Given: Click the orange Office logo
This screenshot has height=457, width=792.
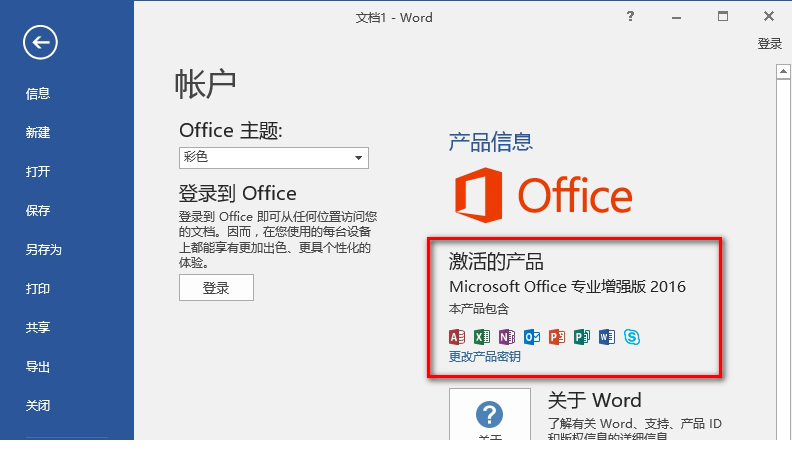Looking at the screenshot, I should click(x=543, y=195).
